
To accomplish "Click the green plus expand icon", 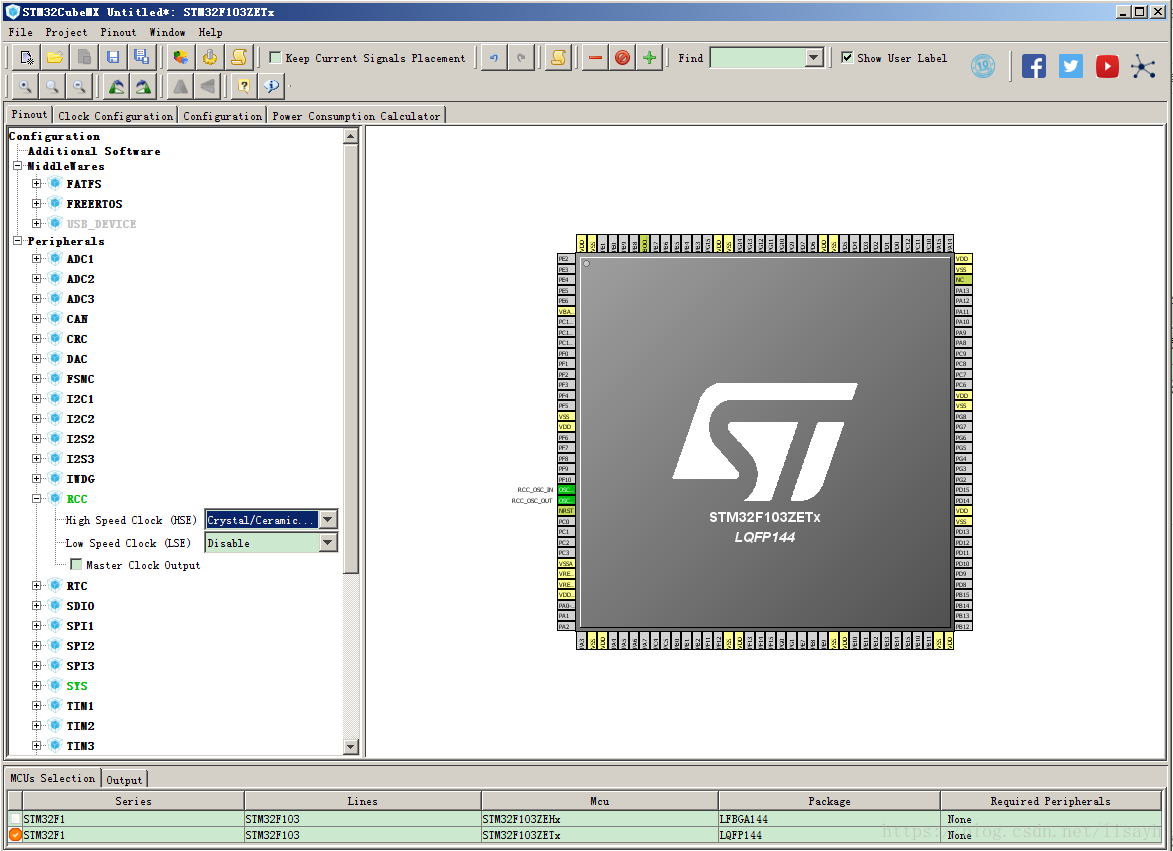I will (x=649, y=58).
